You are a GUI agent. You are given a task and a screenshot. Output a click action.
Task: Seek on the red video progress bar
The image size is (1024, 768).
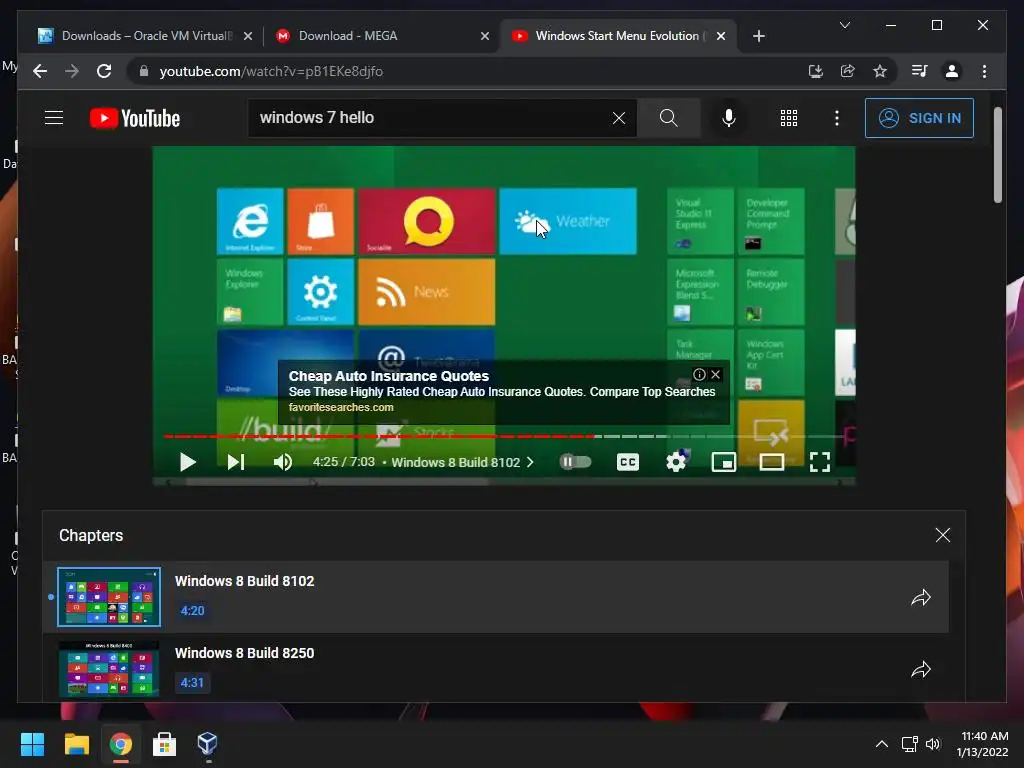[x=379, y=436]
